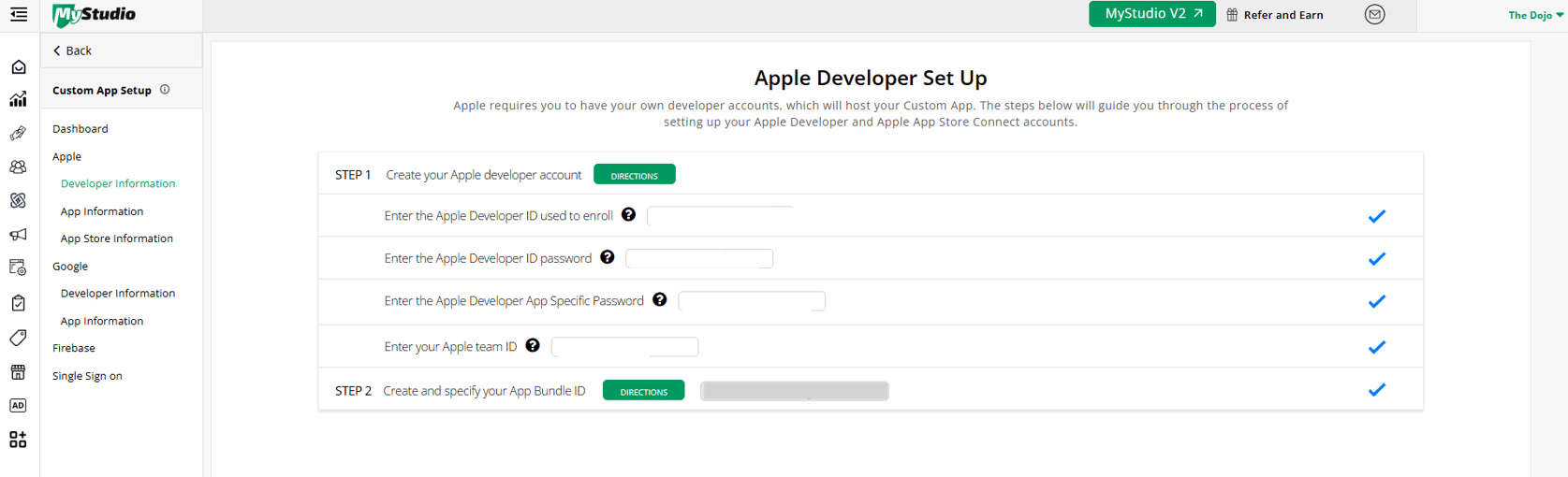Click help icon for Apple team ID
The width and height of the screenshot is (1568, 477).
pyautogui.click(x=533, y=346)
